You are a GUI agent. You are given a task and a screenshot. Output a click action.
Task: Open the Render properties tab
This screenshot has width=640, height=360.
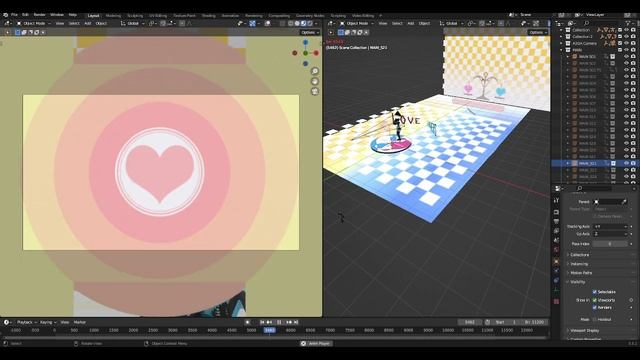tap(556, 212)
